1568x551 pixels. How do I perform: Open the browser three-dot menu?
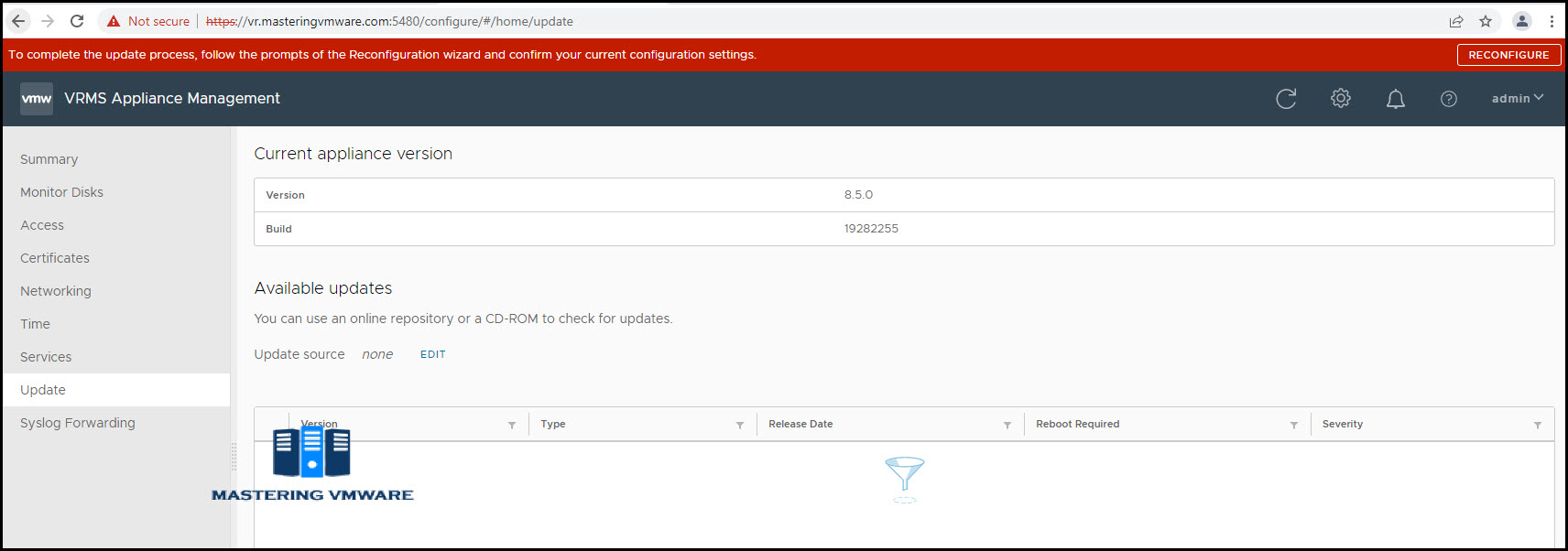coord(1552,21)
